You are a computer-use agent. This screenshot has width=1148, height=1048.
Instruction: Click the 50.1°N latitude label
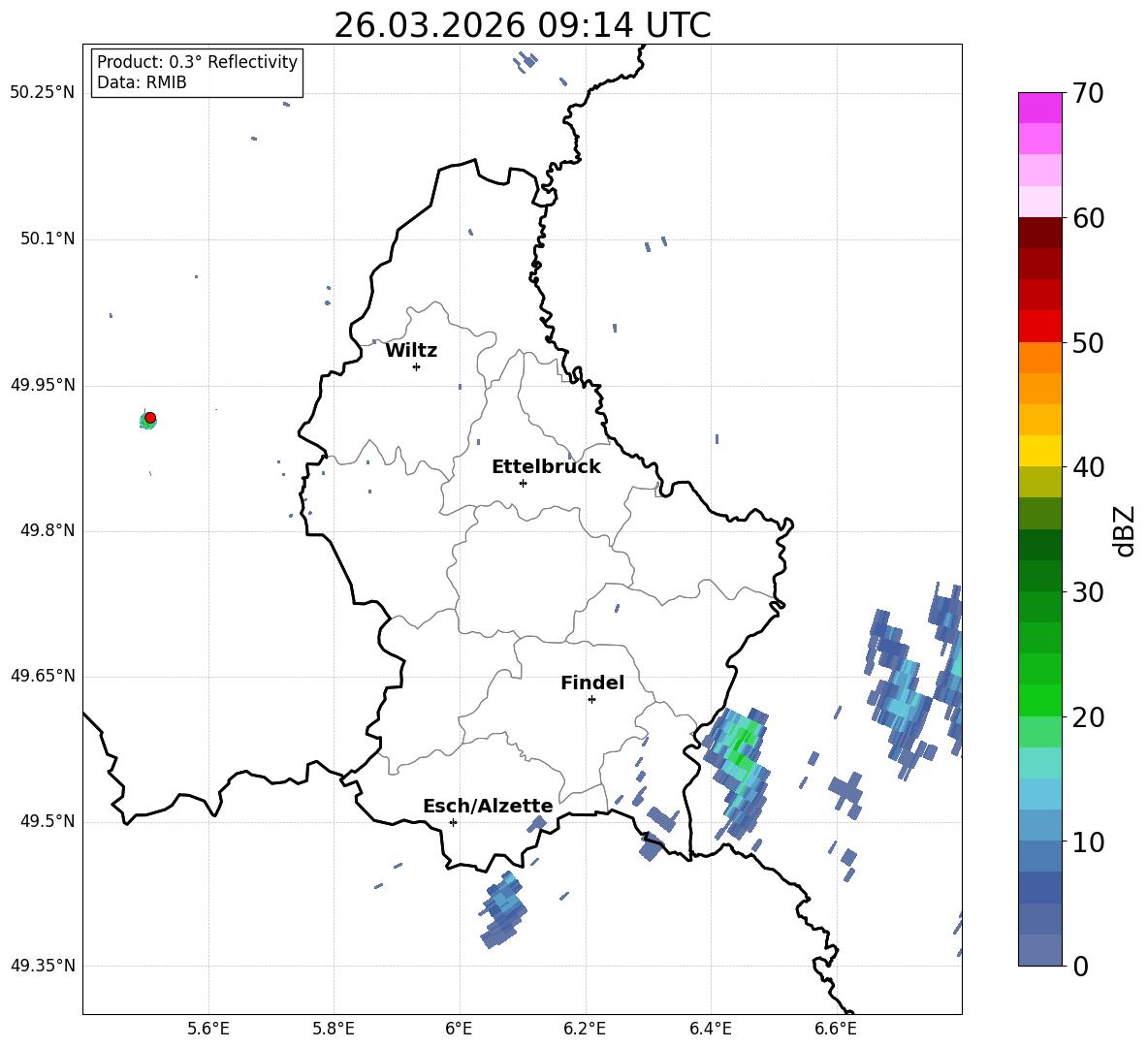pyautogui.click(x=48, y=238)
